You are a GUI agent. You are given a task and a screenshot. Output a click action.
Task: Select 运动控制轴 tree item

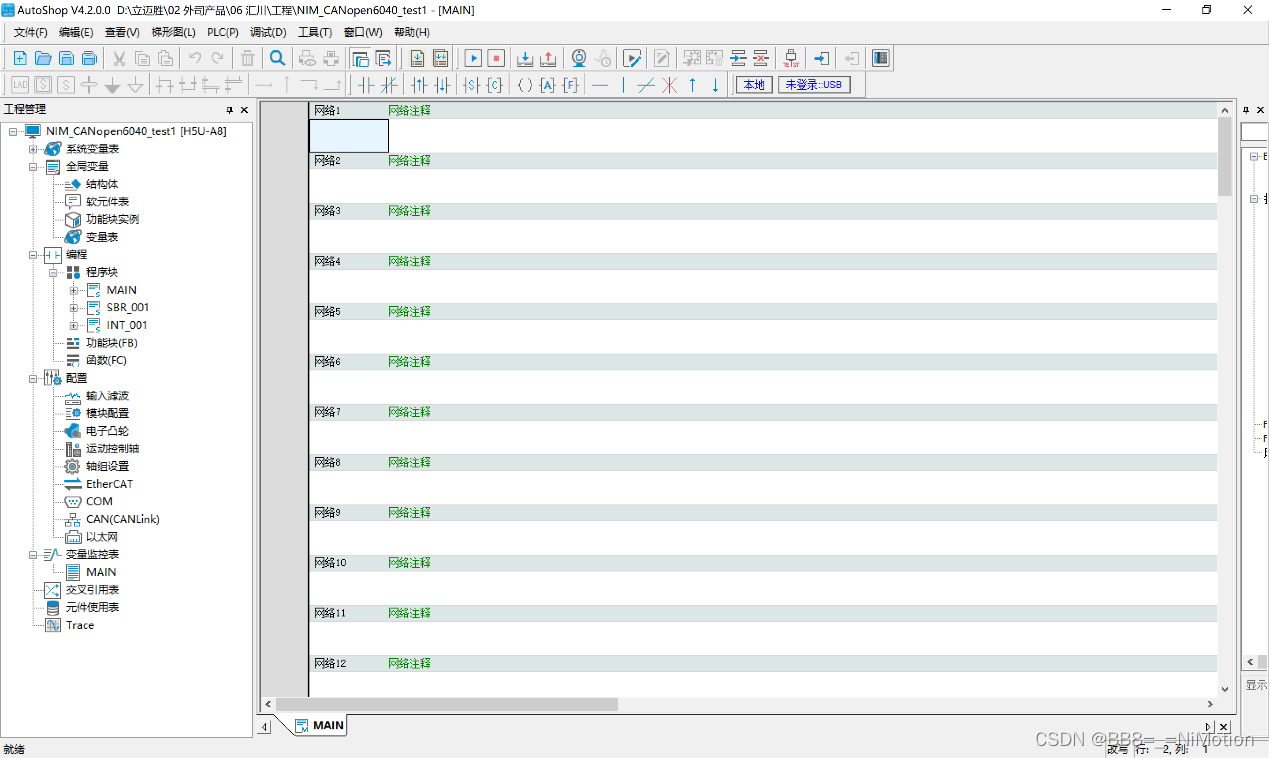coord(112,448)
